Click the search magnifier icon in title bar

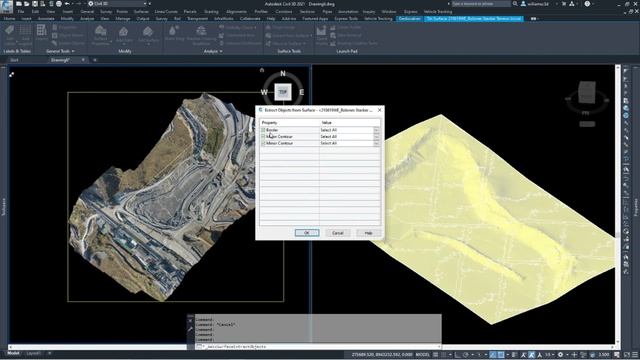[x=515, y=4]
